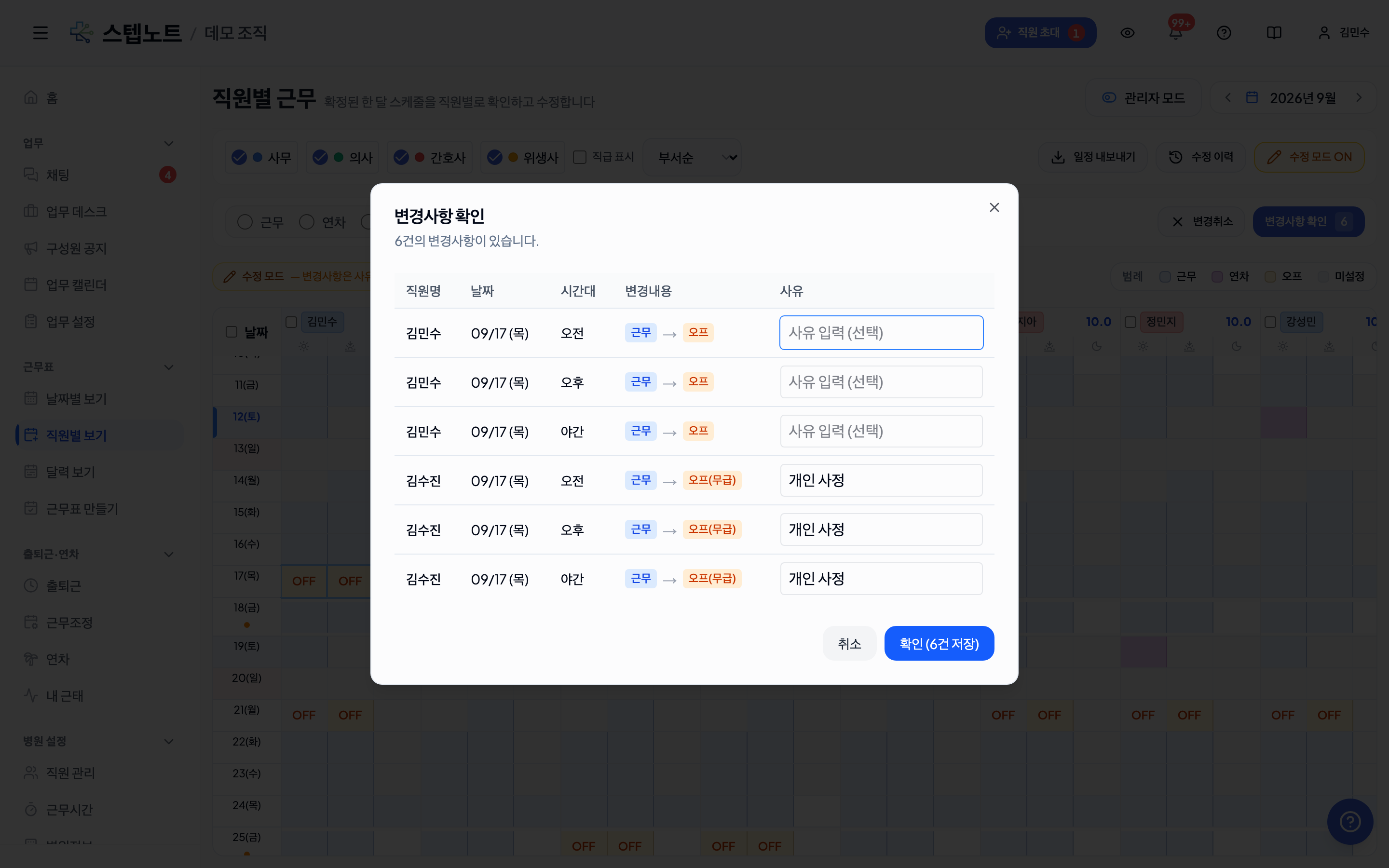
Task: Toggle the 위생사 filter checkbox
Action: 495,157
